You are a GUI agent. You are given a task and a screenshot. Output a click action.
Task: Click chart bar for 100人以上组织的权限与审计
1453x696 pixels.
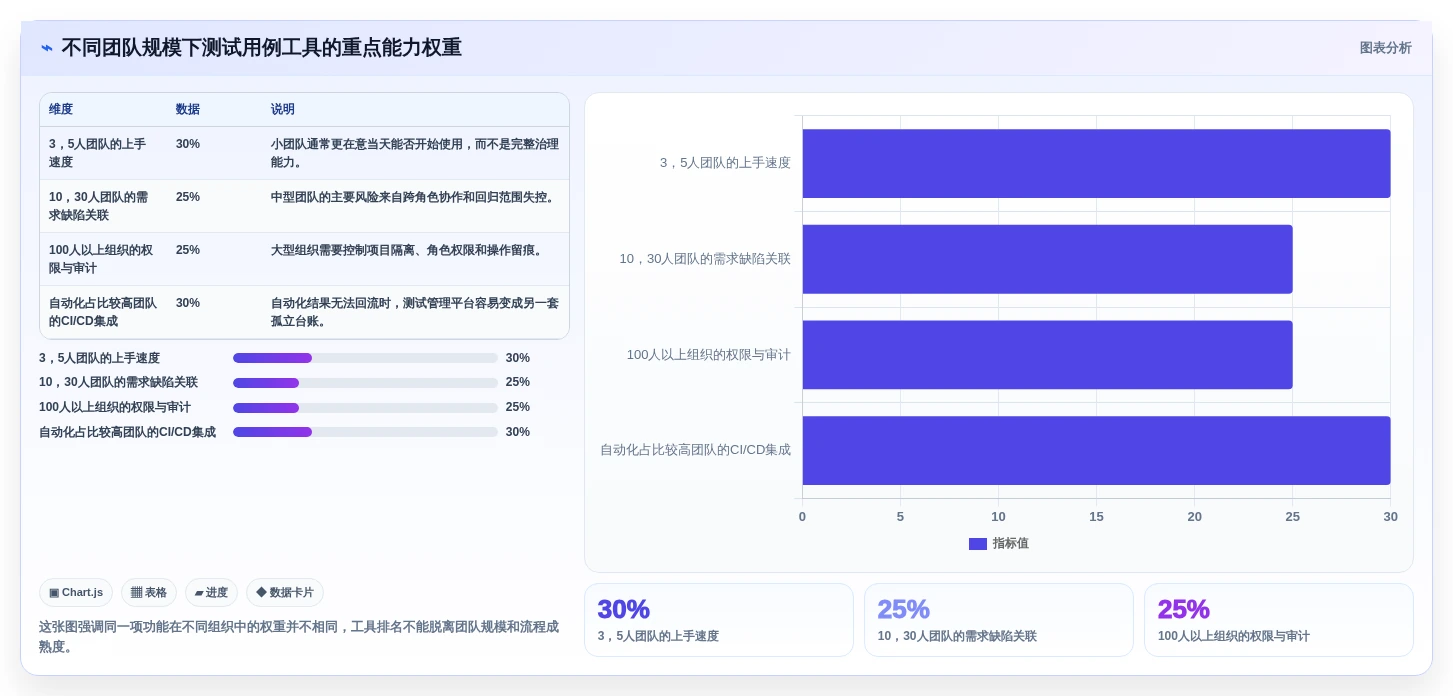[x=1047, y=355]
